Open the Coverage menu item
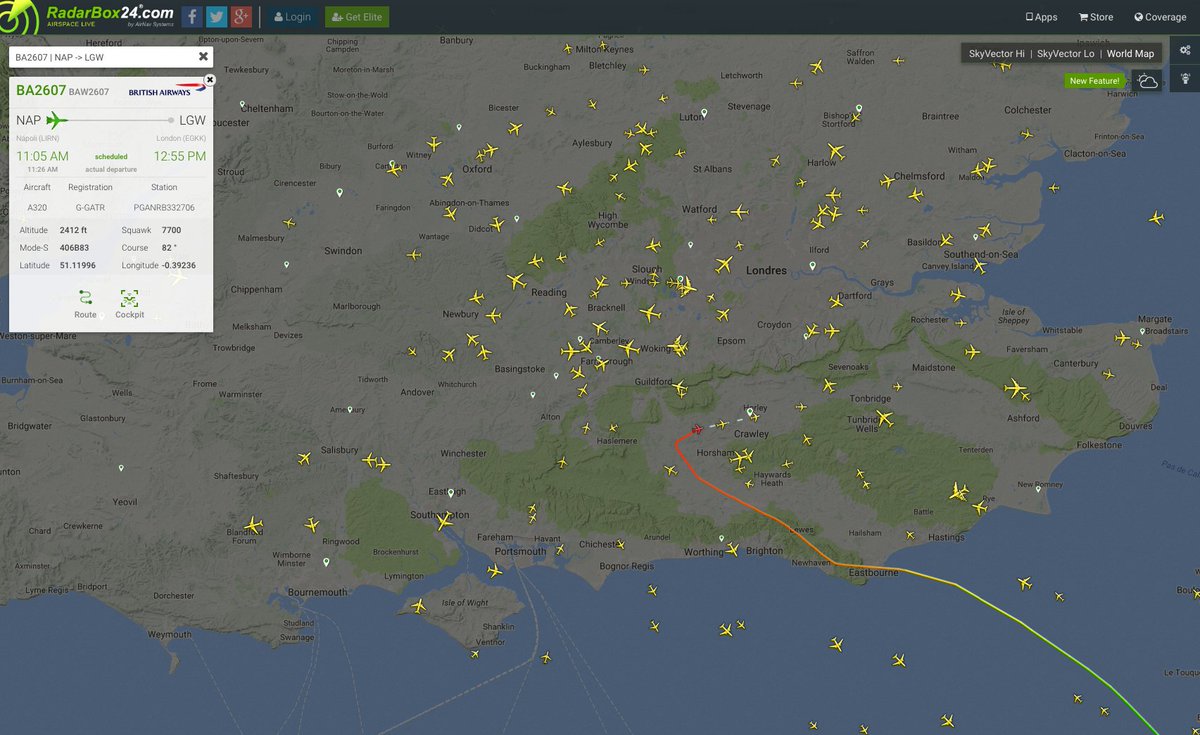Screen dimensions: 1200x735 coord(1160,17)
